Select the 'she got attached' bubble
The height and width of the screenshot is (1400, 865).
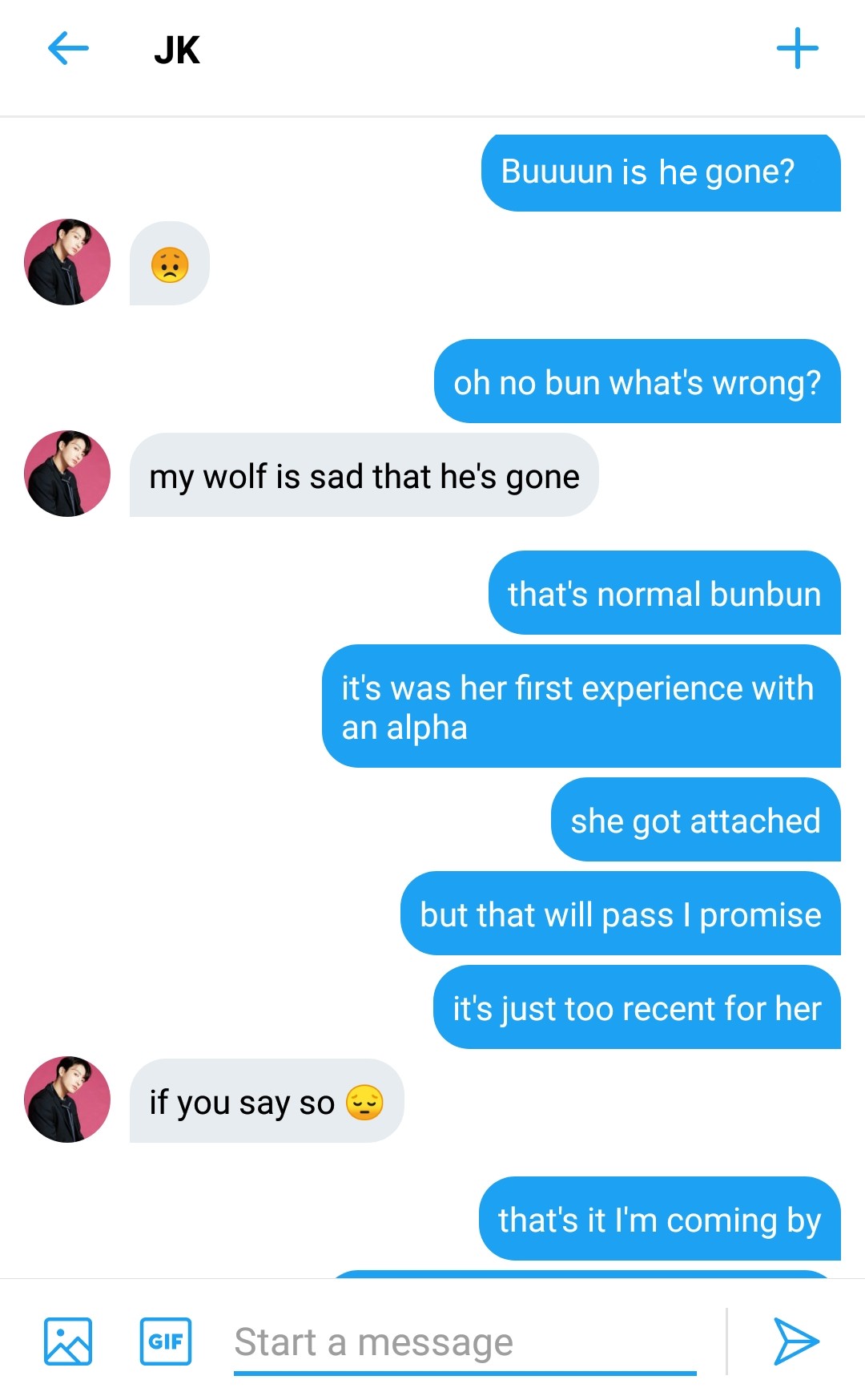tap(696, 820)
